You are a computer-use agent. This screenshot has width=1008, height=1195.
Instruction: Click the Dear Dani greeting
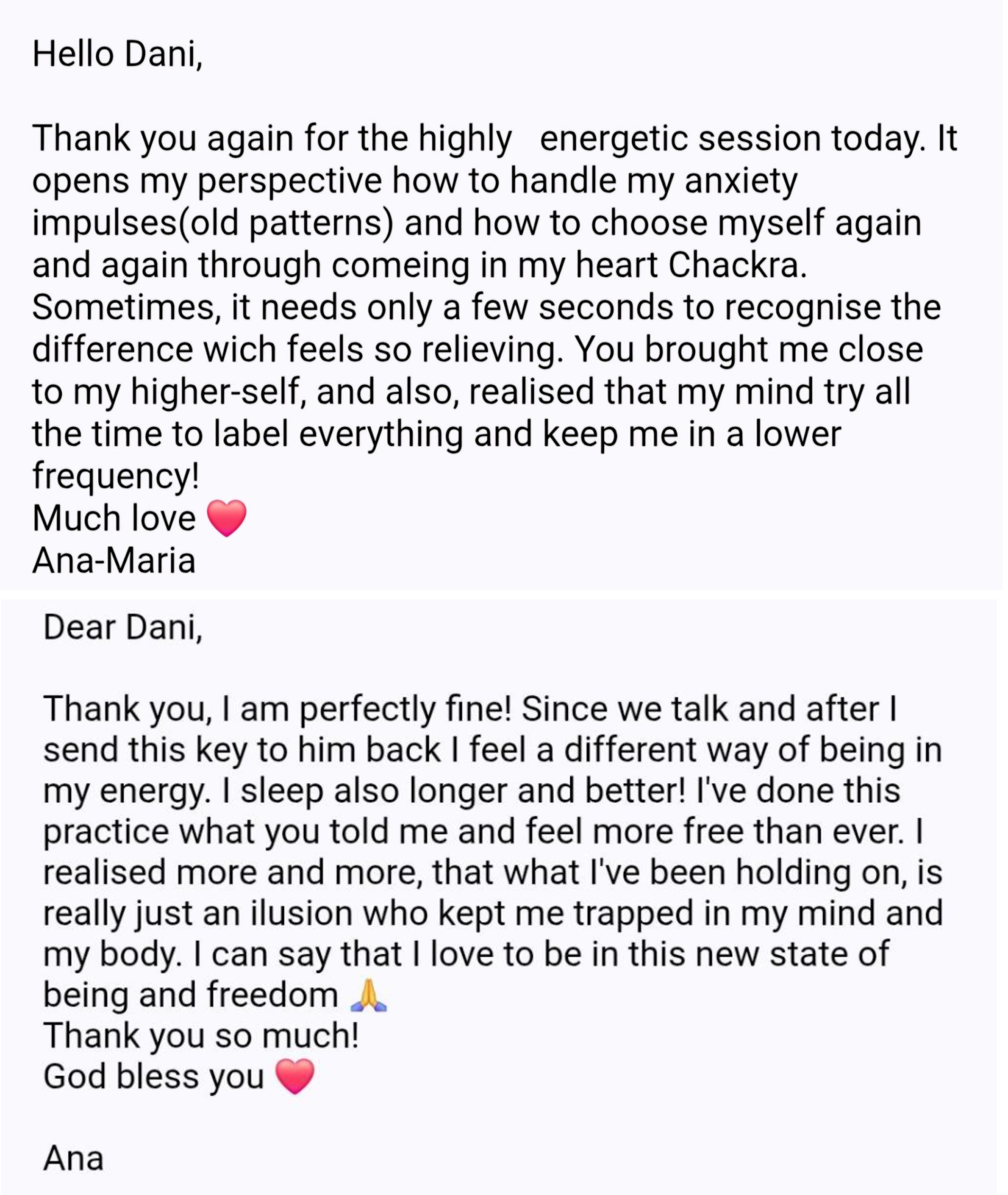point(123,627)
